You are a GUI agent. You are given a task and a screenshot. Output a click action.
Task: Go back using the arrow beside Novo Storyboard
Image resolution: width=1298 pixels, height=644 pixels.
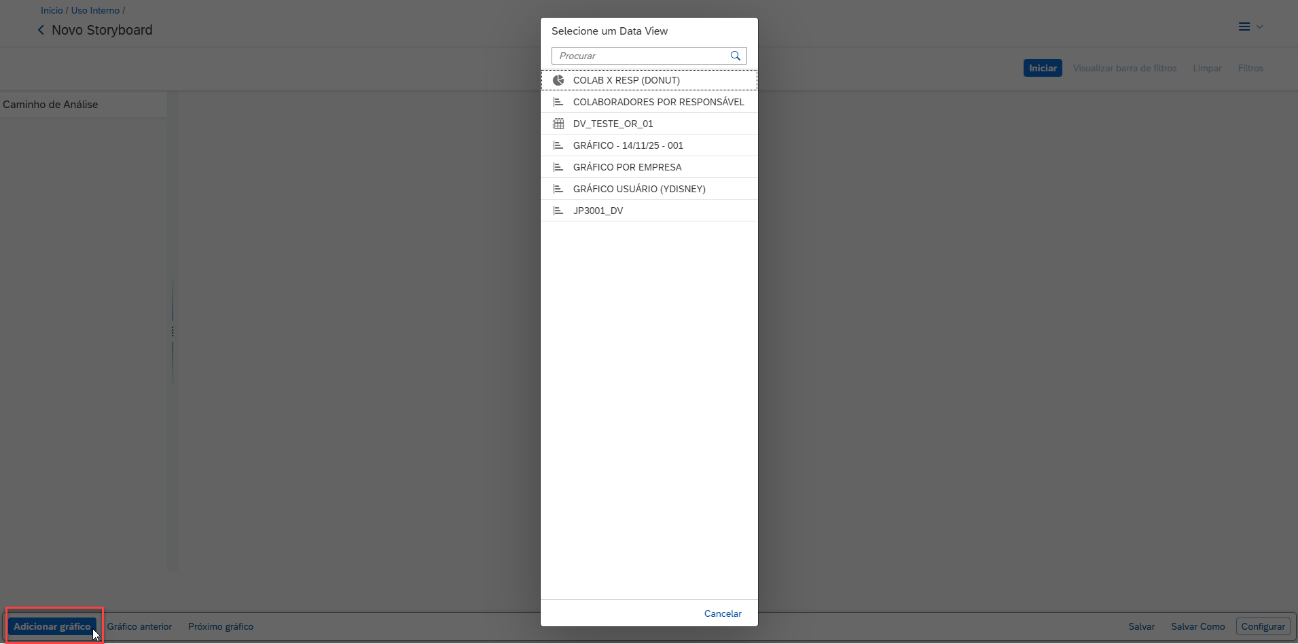click(41, 30)
